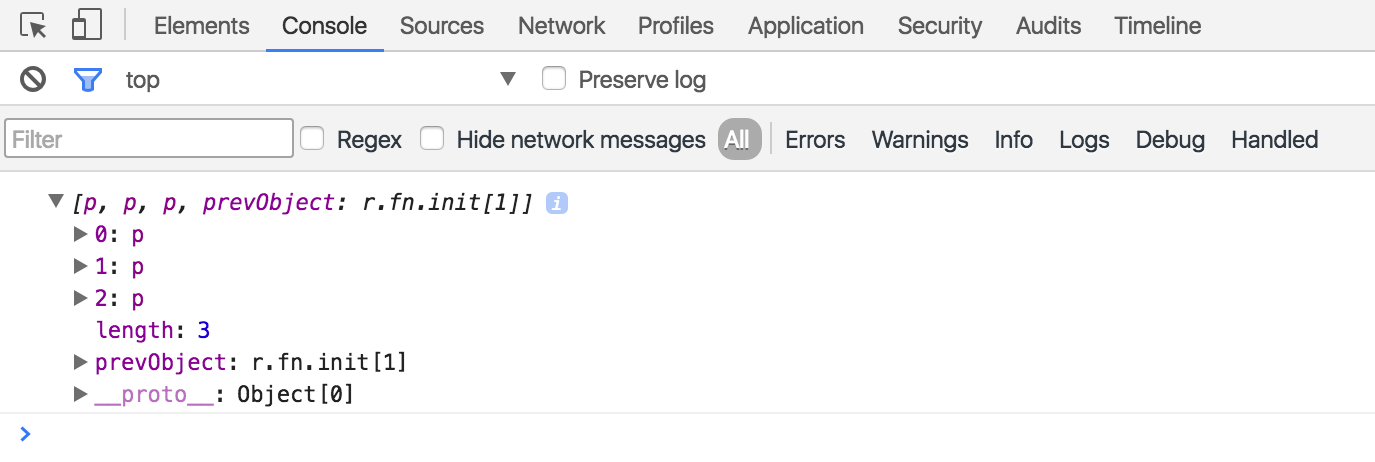
Task: Collapse the logged array root entry
Action: (x=56, y=203)
